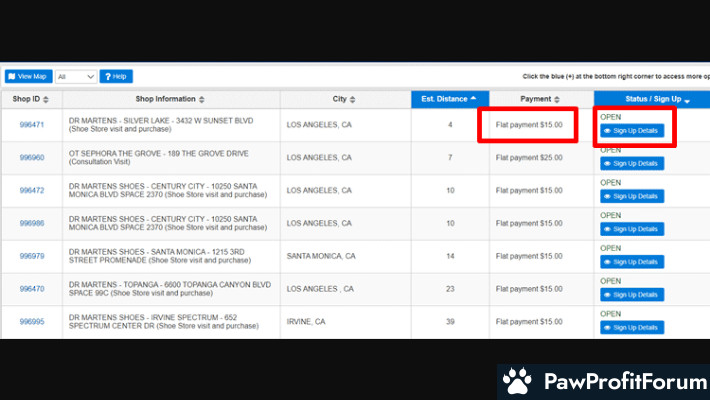710x400 pixels.
Task: Click distance value 39 cell
Action: click(450, 322)
